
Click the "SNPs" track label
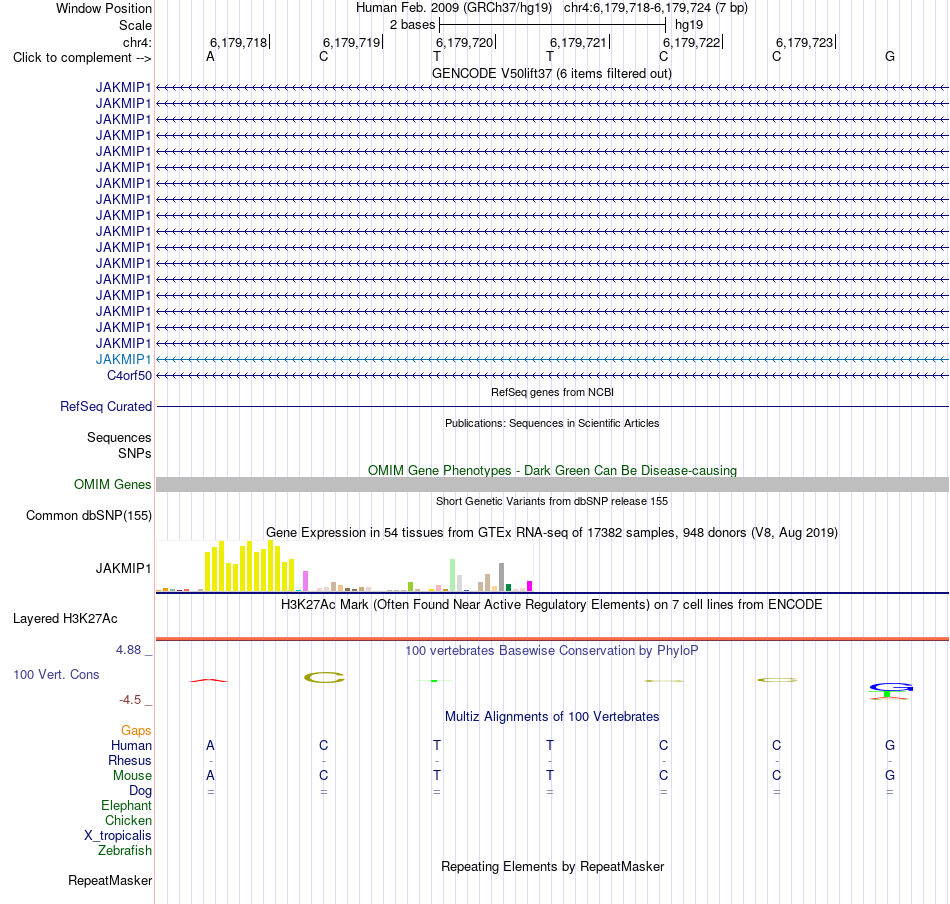(x=135, y=453)
